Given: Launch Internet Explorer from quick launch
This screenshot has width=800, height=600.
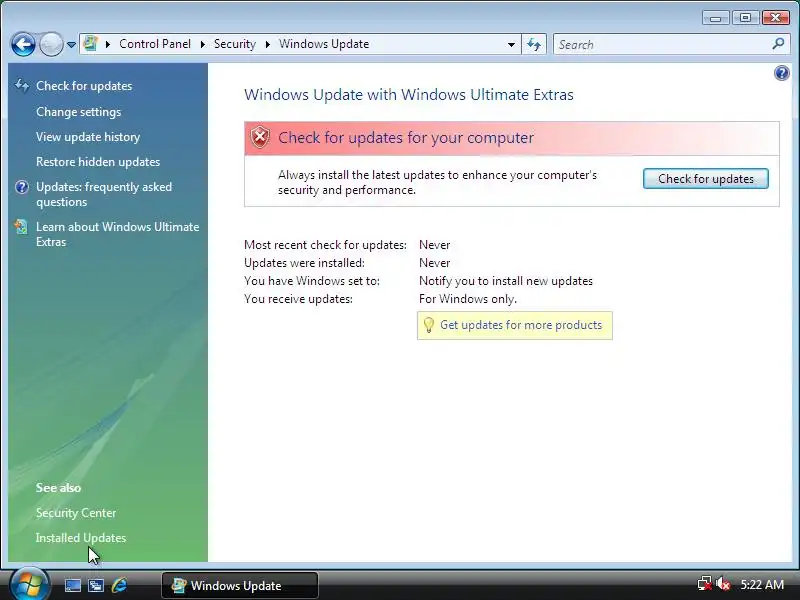Looking at the screenshot, I should tap(119, 585).
